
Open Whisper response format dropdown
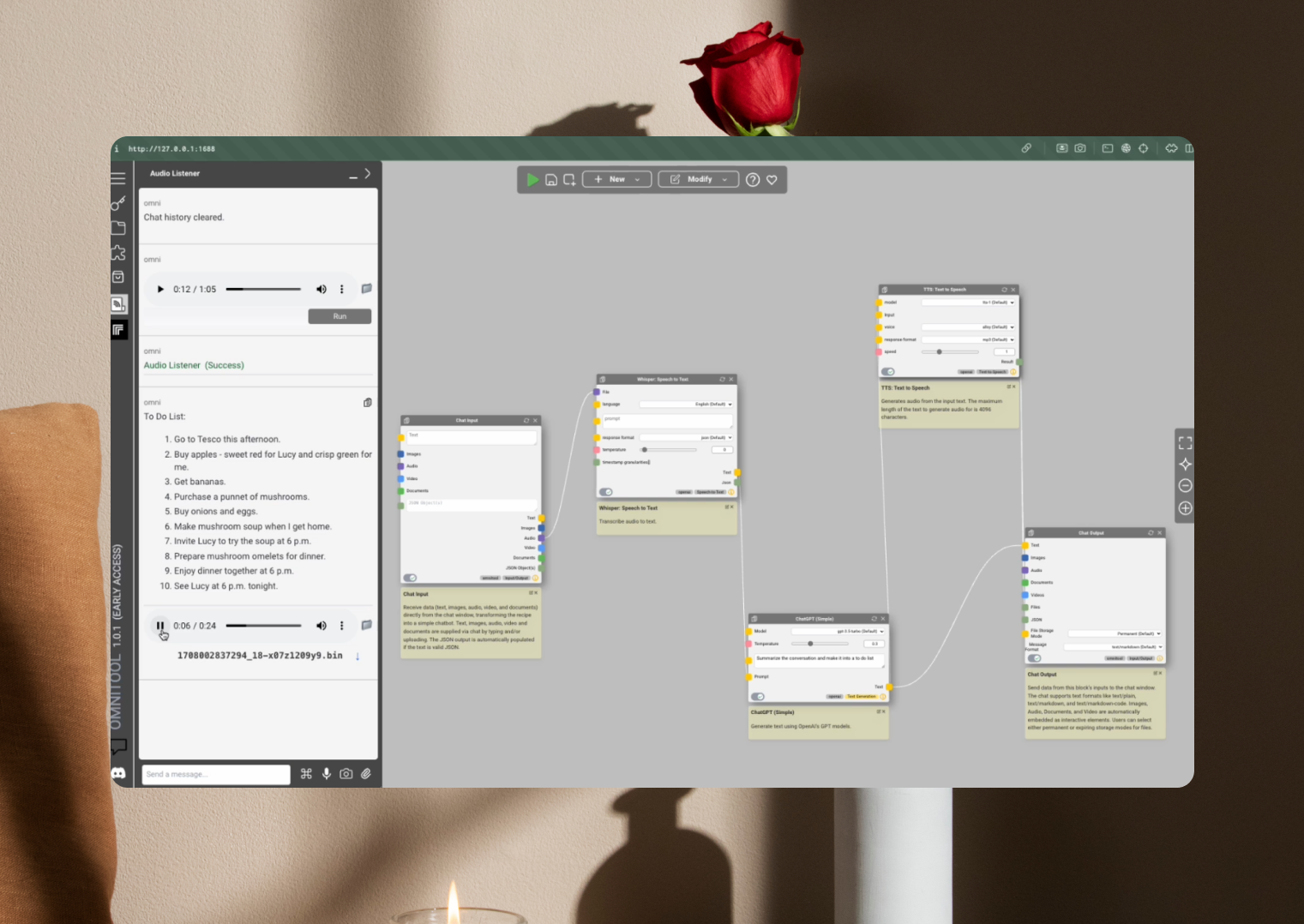pyautogui.click(x=686, y=437)
